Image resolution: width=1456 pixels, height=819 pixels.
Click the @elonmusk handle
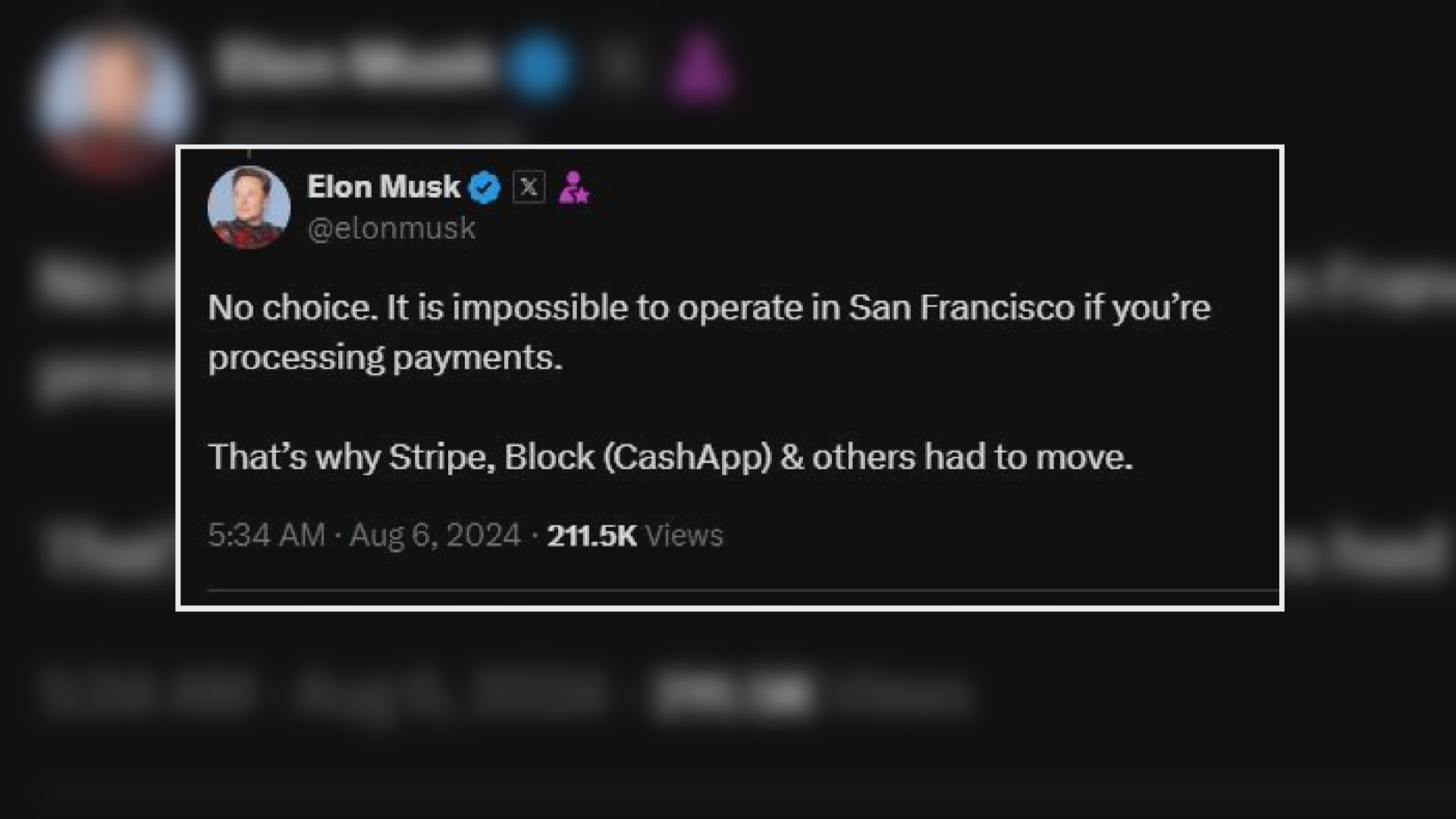(391, 228)
